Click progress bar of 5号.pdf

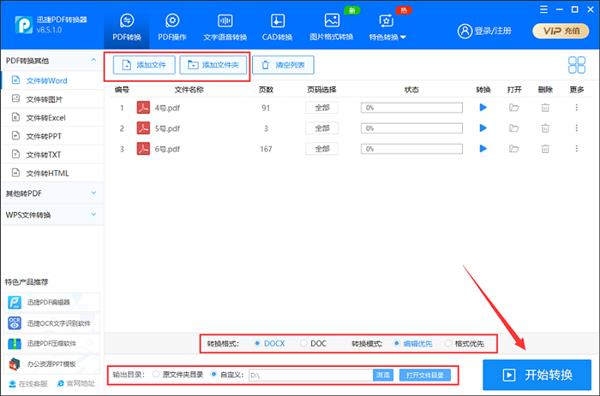[x=412, y=128]
